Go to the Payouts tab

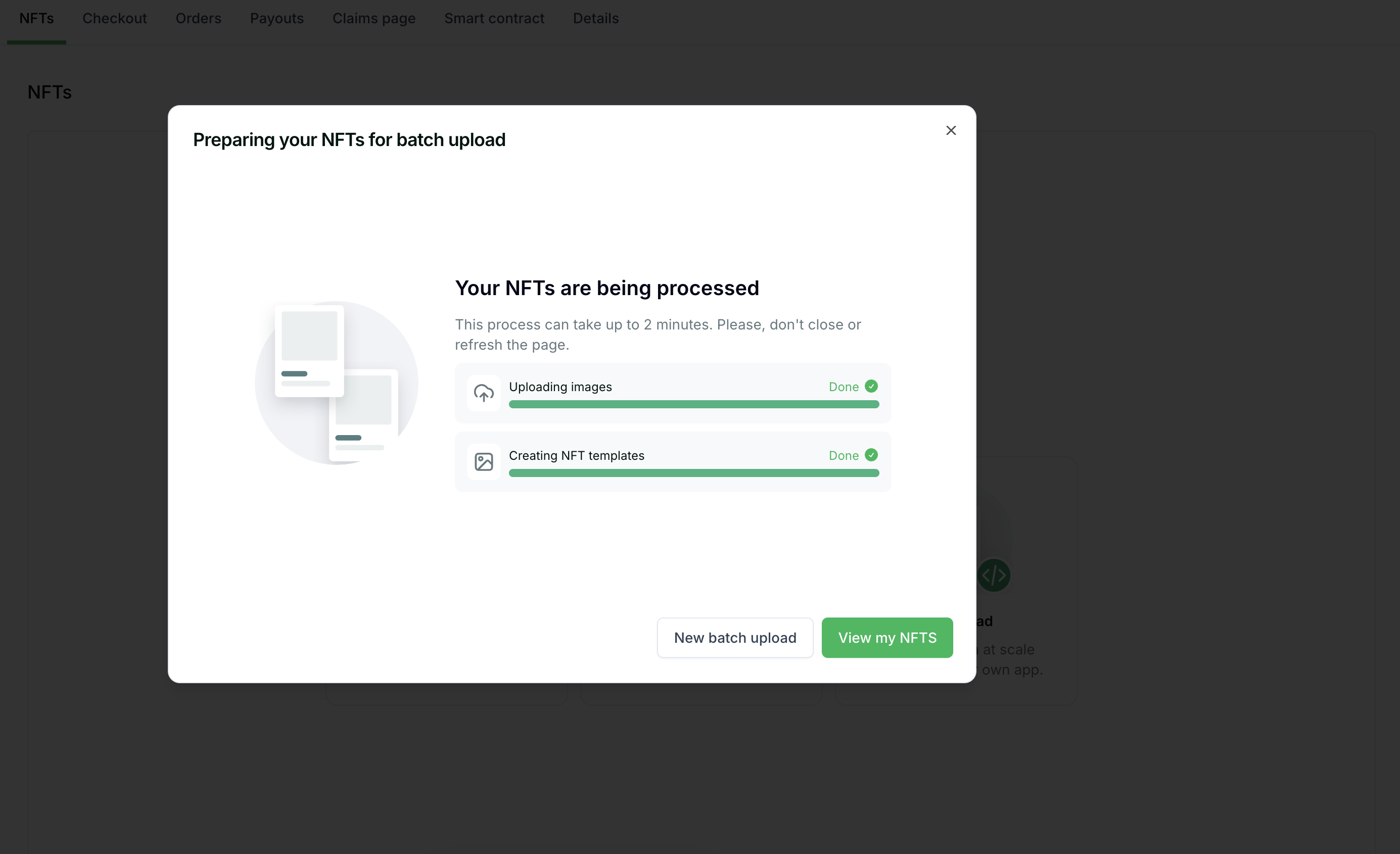[276, 18]
